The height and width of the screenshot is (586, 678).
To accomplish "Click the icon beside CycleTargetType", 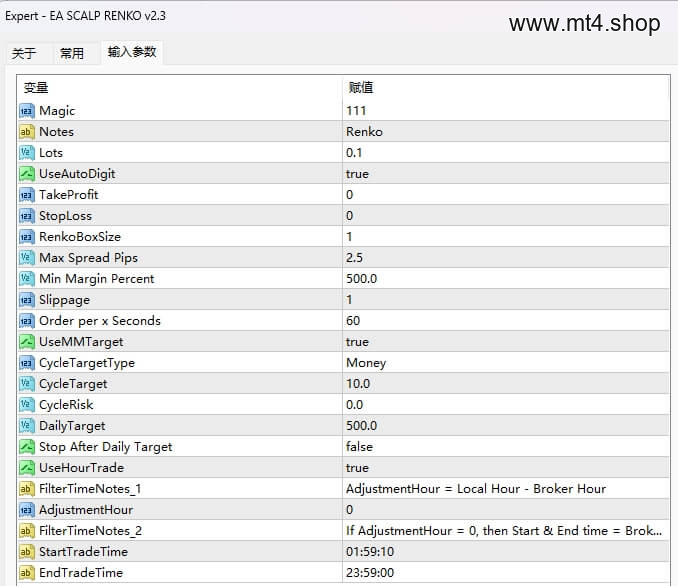I will tap(26, 363).
